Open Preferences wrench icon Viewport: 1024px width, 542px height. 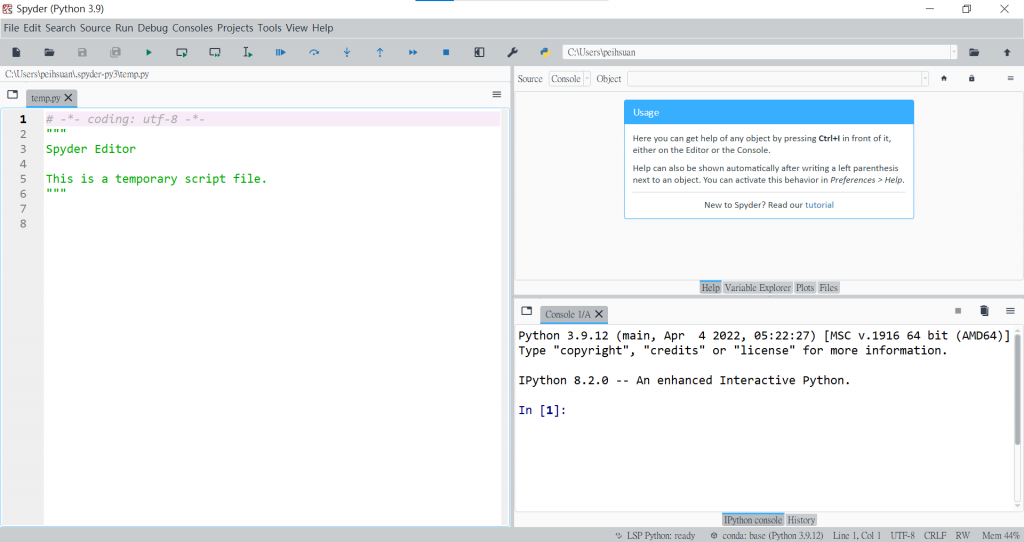513,52
